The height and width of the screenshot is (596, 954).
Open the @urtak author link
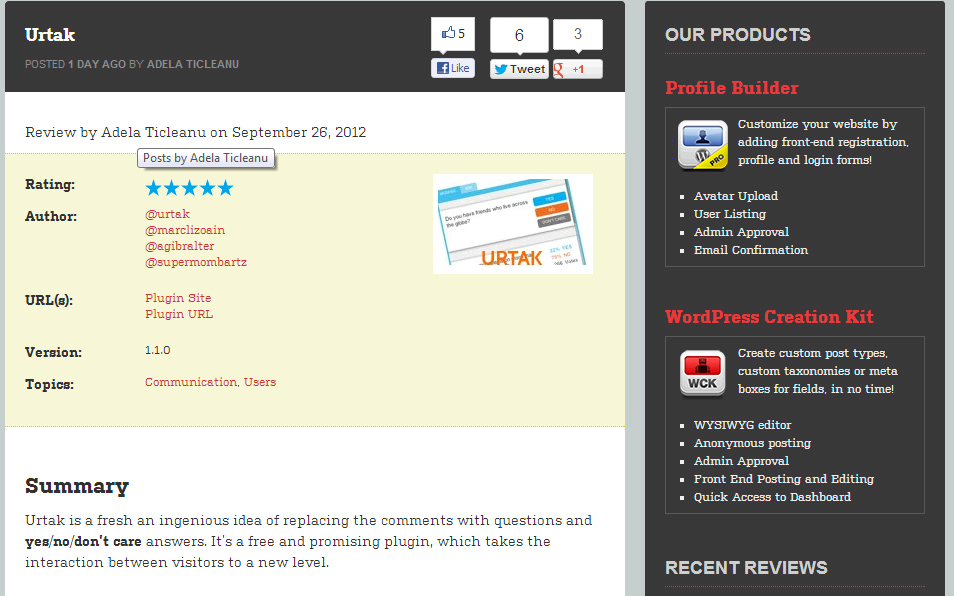167,214
